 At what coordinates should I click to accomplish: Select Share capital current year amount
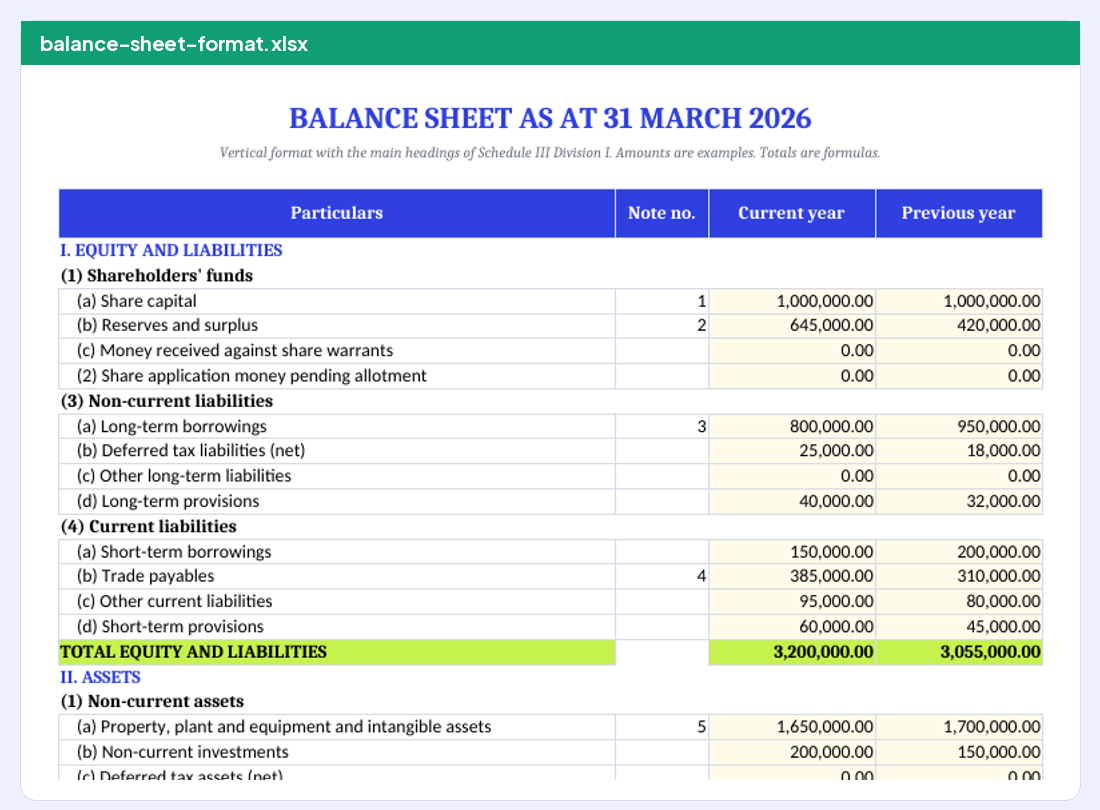point(791,302)
